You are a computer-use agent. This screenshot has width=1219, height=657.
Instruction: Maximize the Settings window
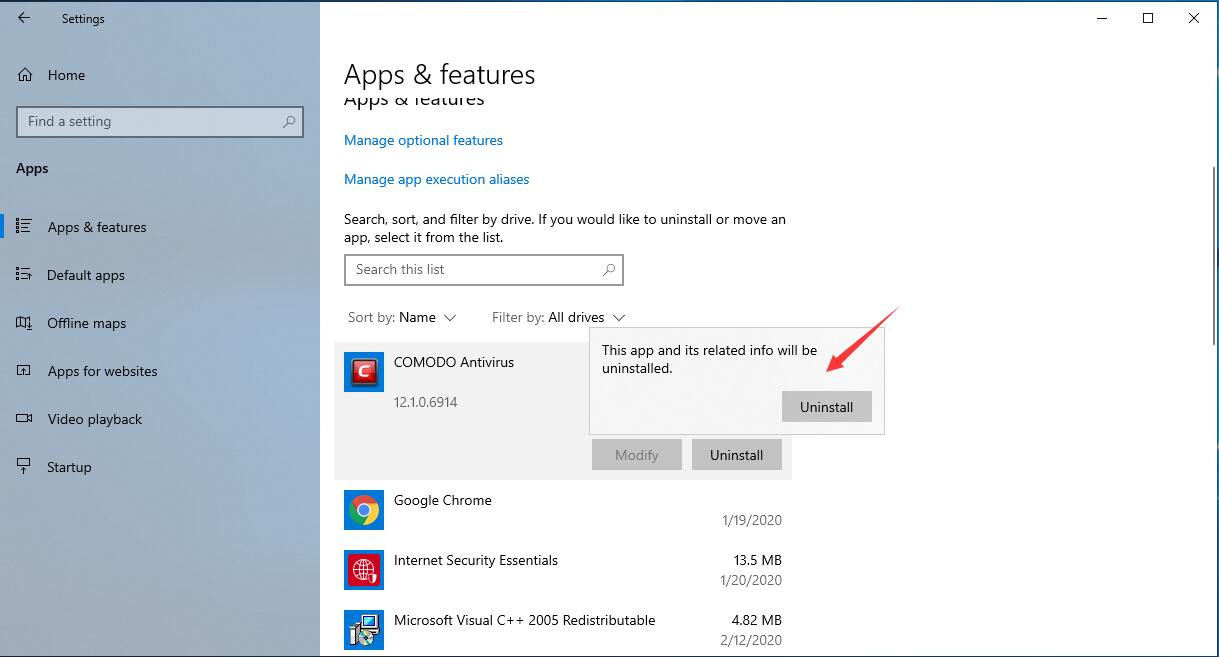pyautogui.click(x=1148, y=18)
